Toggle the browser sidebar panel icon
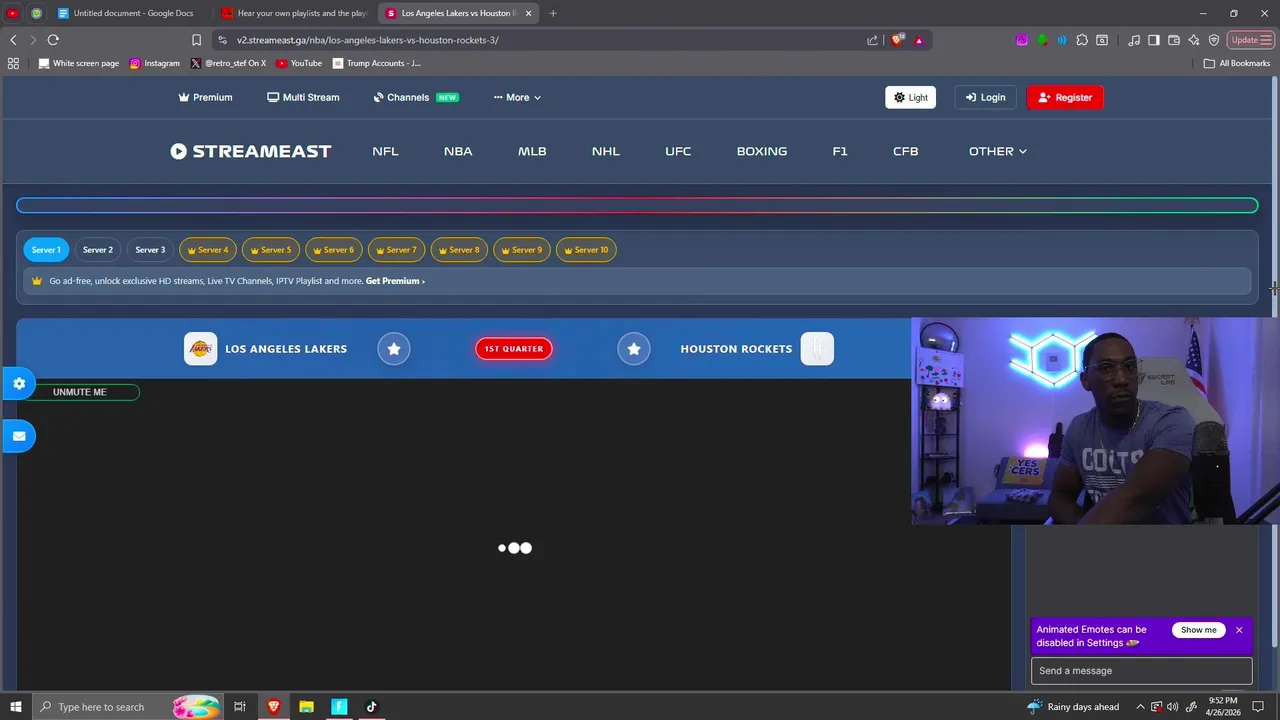Screen dimensions: 1280x720 (x=1154, y=40)
